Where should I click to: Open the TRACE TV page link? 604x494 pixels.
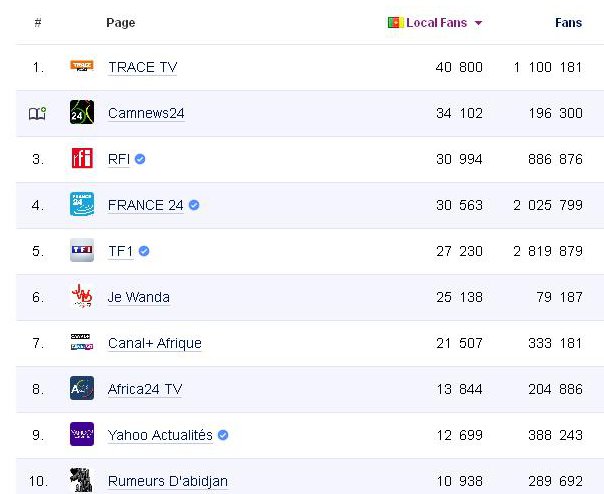(x=142, y=67)
